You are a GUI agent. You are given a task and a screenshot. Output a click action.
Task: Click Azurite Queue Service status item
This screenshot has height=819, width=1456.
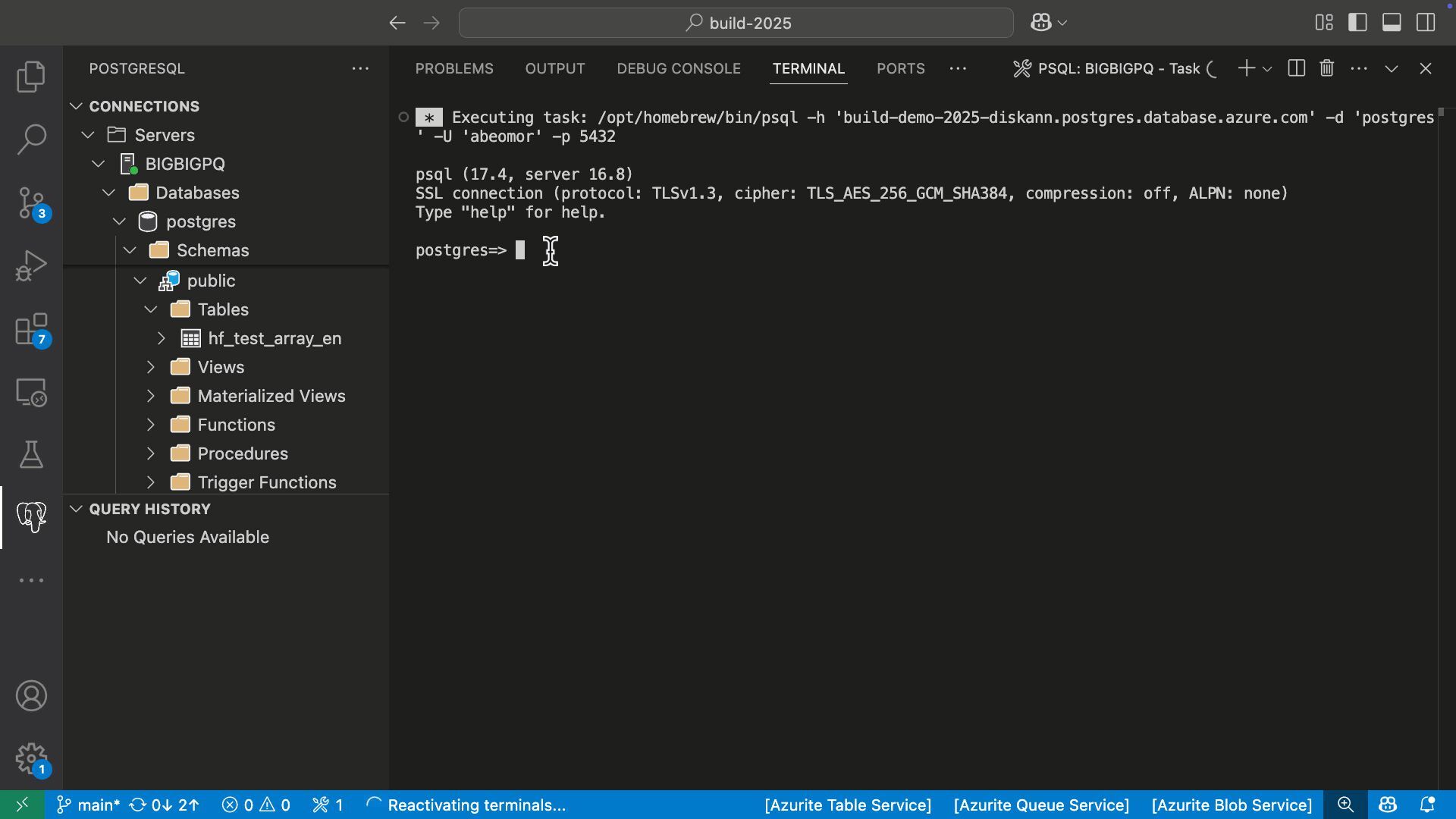click(x=1041, y=805)
